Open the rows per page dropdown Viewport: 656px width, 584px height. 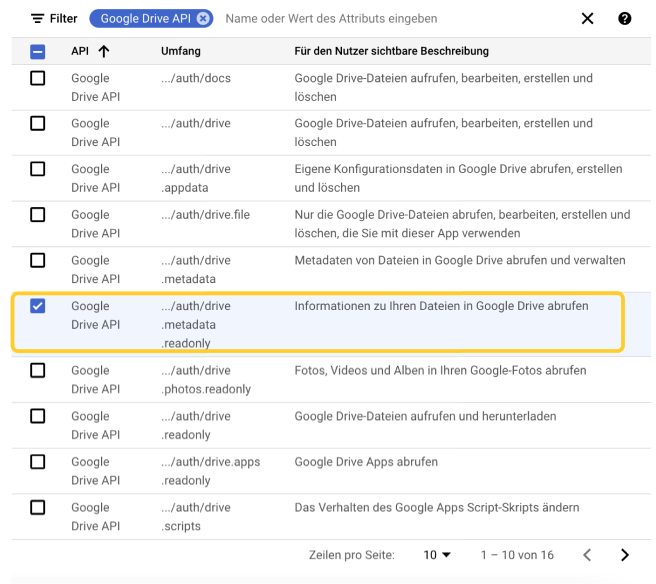(x=437, y=555)
